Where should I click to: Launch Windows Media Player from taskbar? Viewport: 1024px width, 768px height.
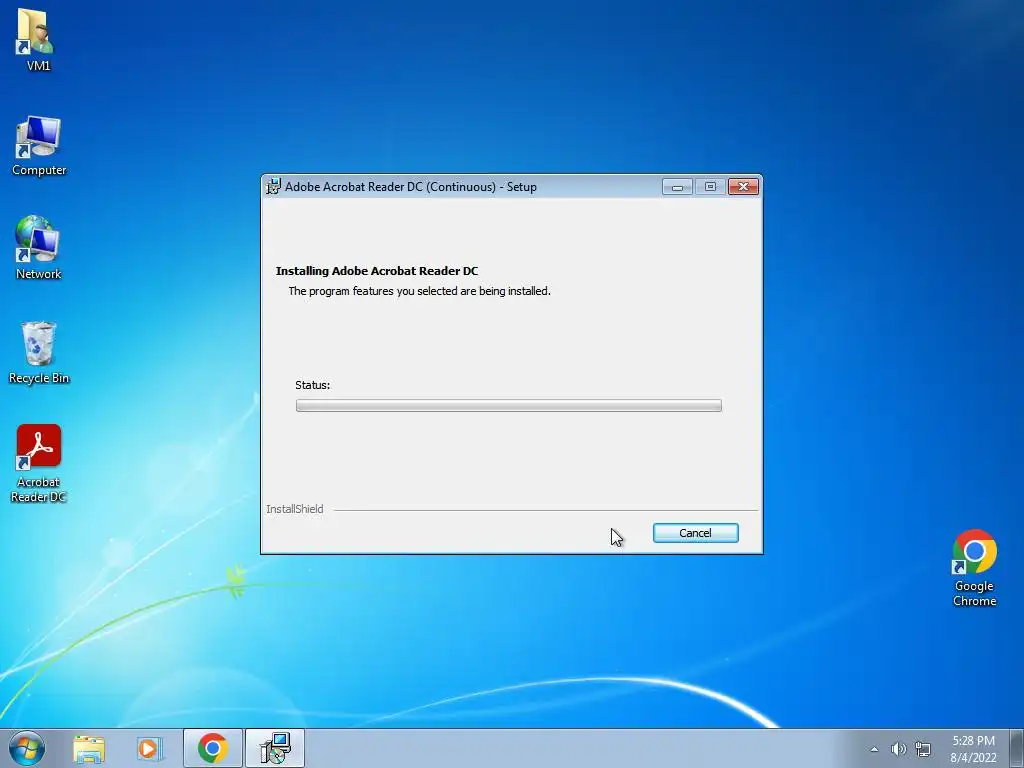coord(150,749)
